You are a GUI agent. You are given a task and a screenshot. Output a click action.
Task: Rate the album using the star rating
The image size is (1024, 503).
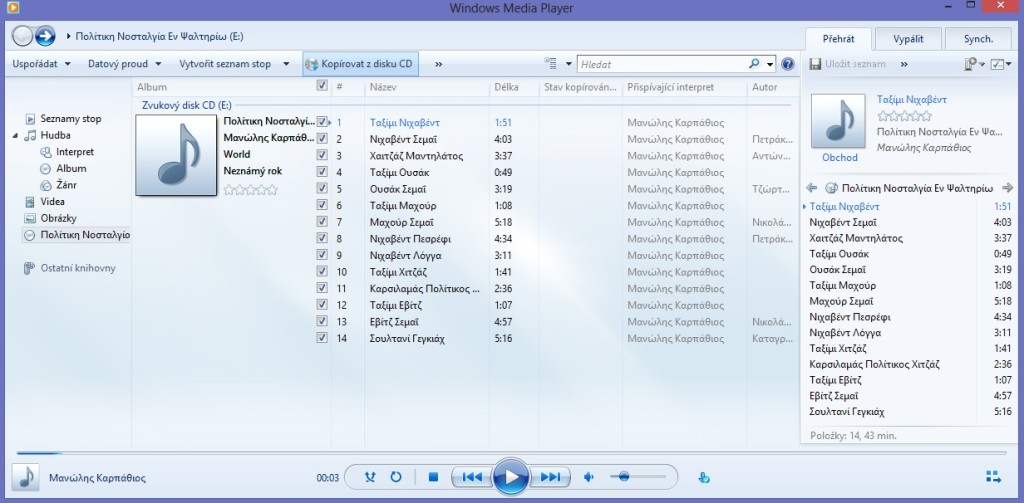point(250,190)
